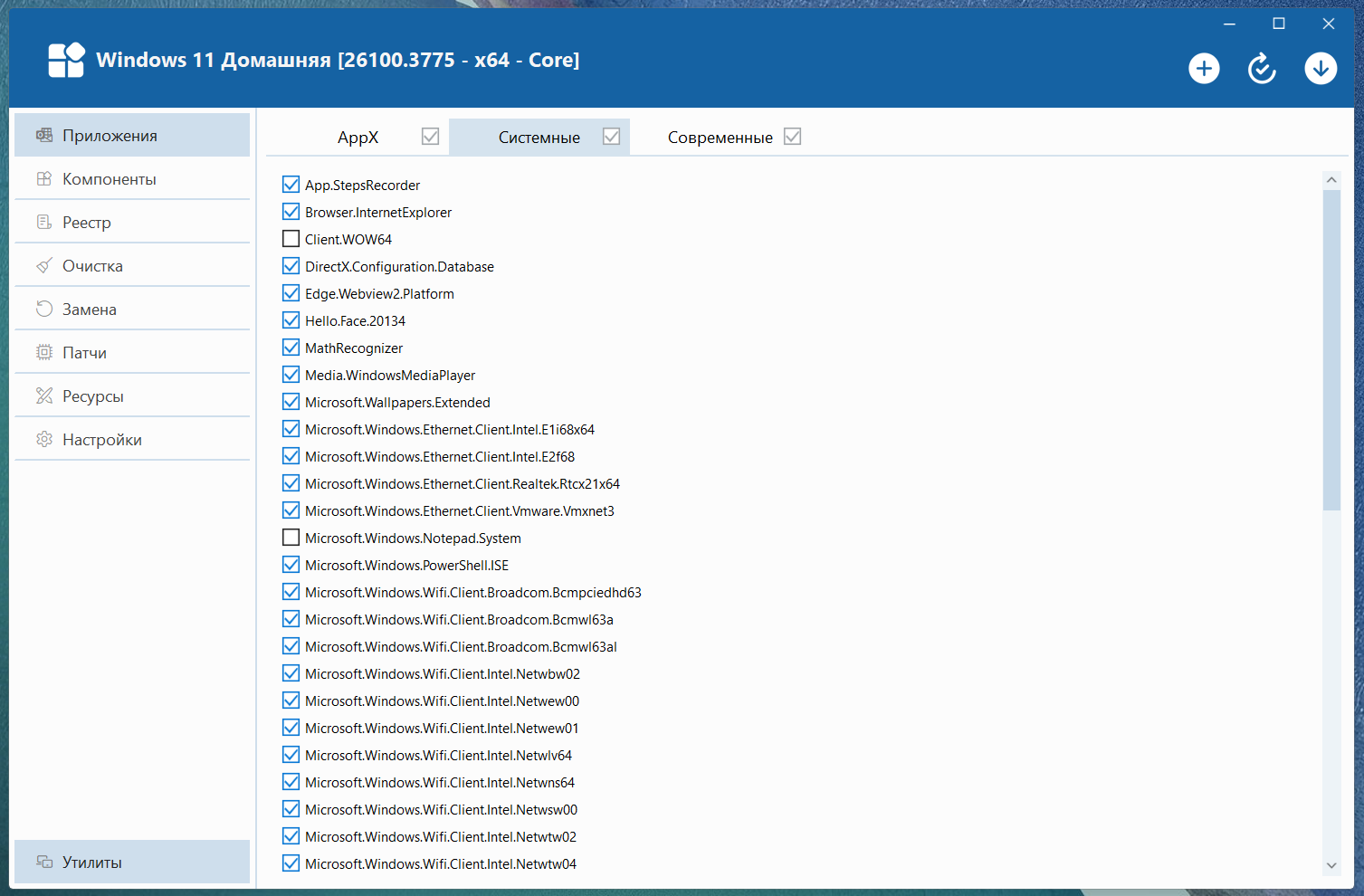Toggle the checkbox beside Системные tab
Viewport: 1364px width, 896px height.
[612, 137]
